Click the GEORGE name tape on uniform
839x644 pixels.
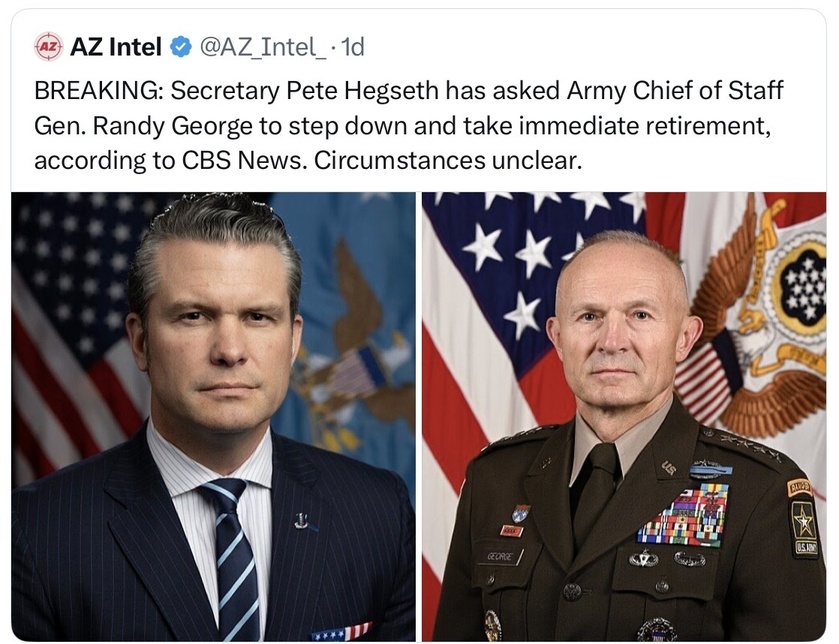tap(500, 557)
